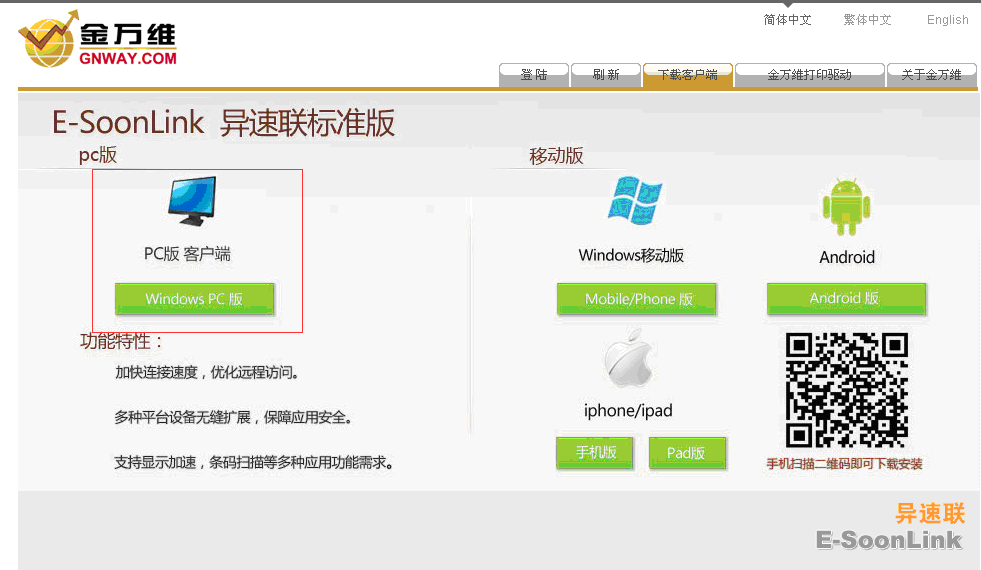Screen dimensions: 981x570
Task: Open the 刷新 tab
Action: [x=606, y=75]
